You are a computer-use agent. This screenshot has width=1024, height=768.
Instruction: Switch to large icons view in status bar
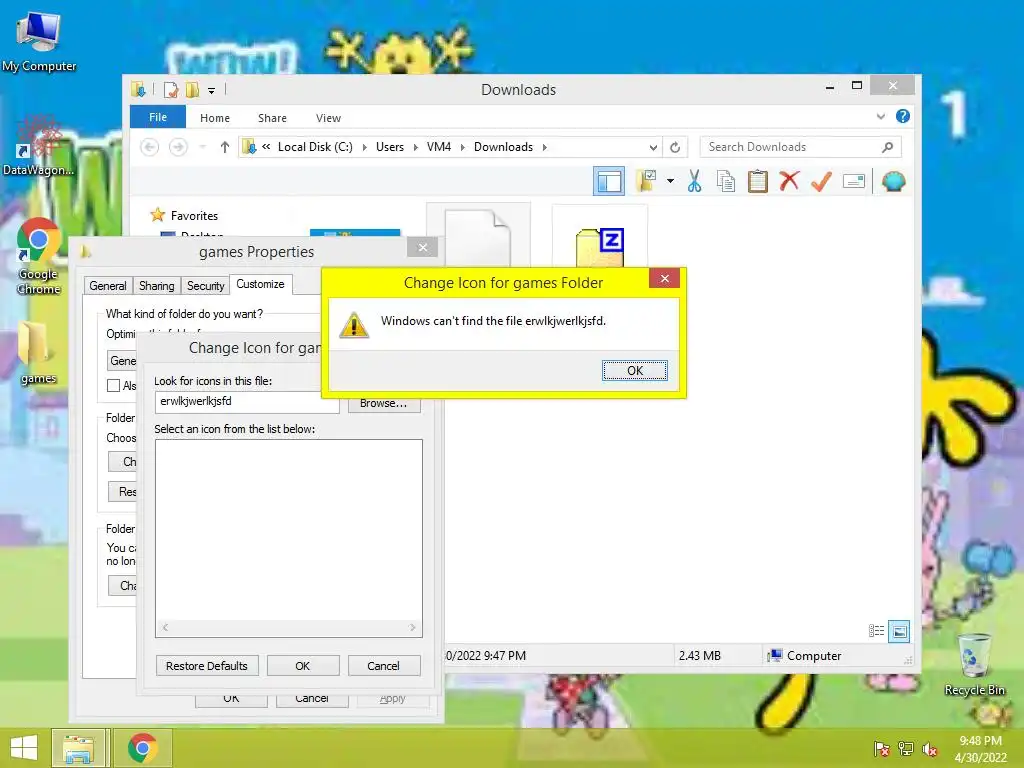tap(899, 631)
